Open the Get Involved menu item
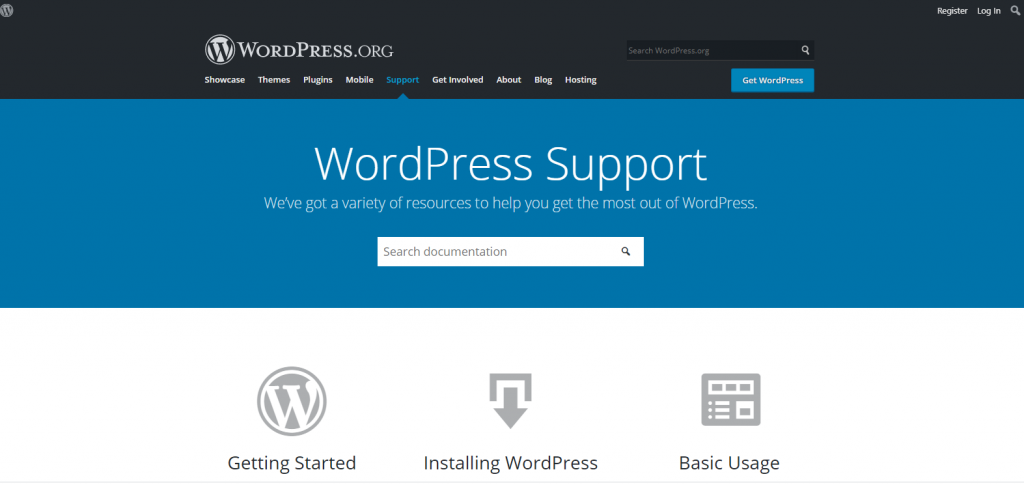This screenshot has width=1024, height=485. tap(458, 80)
